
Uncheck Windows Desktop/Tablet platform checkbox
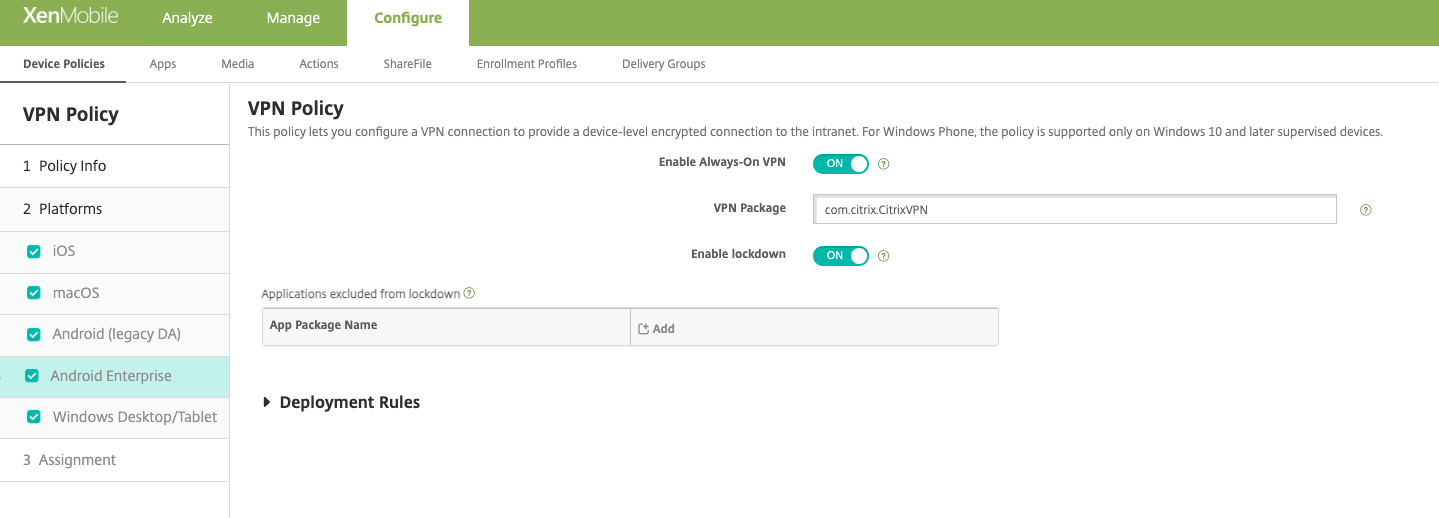[x=34, y=417]
